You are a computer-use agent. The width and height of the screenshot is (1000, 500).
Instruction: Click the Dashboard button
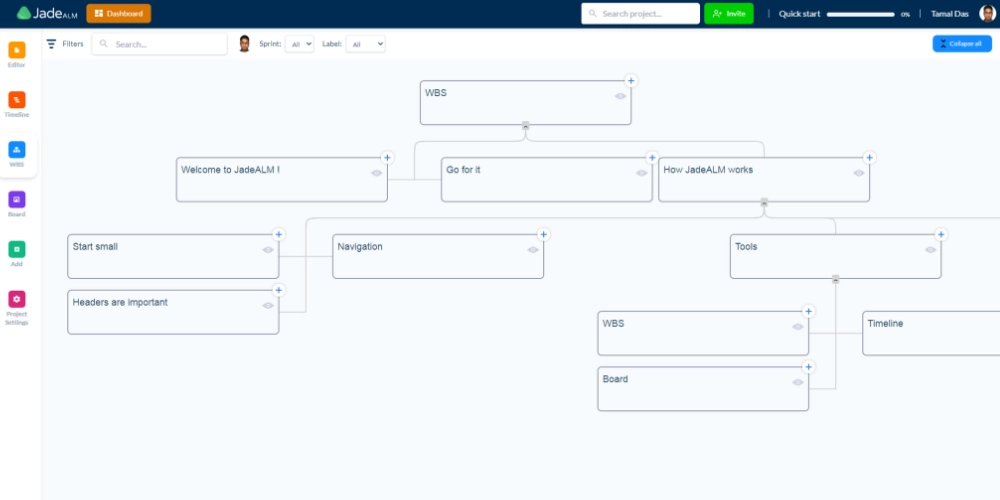pos(119,13)
